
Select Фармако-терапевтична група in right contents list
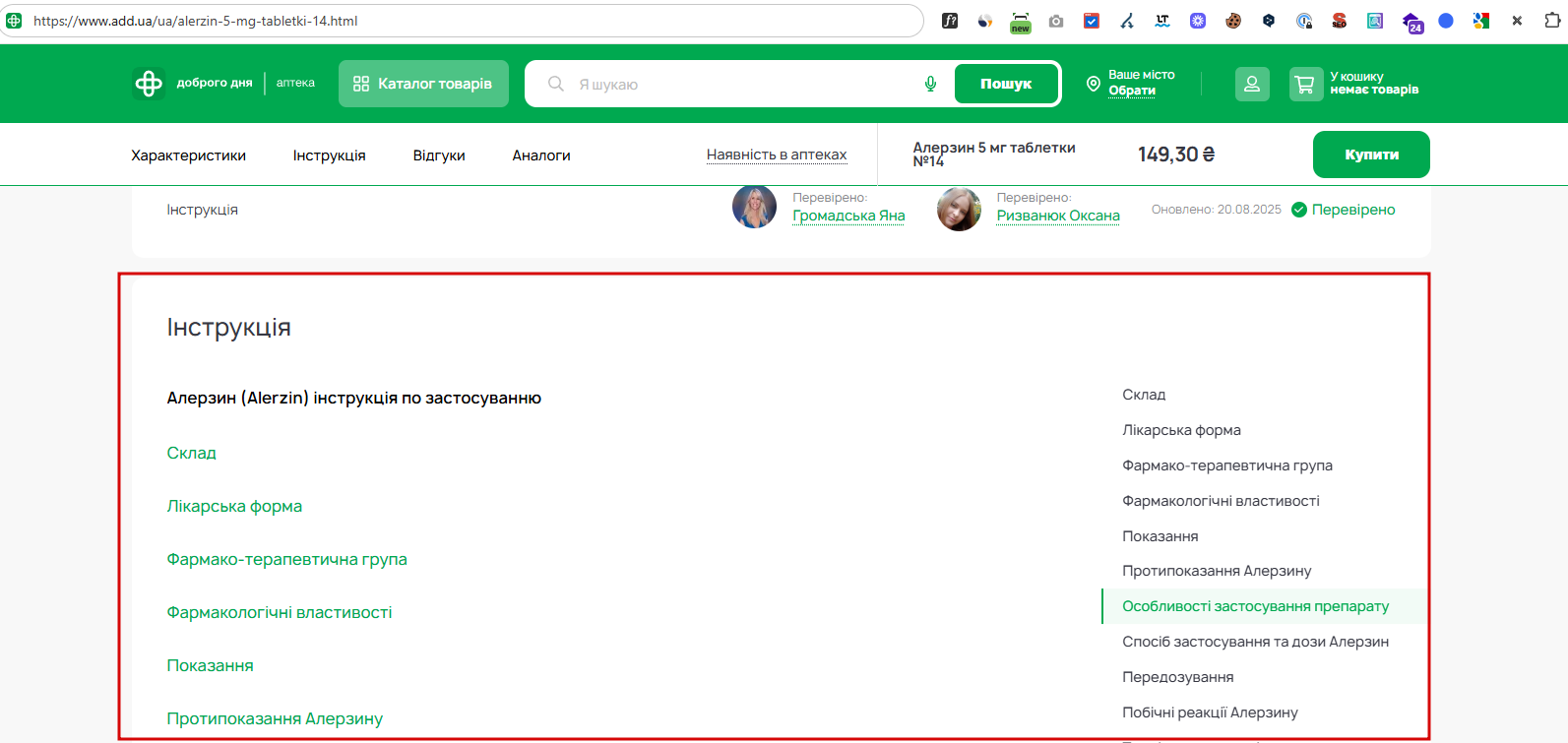(x=1227, y=465)
